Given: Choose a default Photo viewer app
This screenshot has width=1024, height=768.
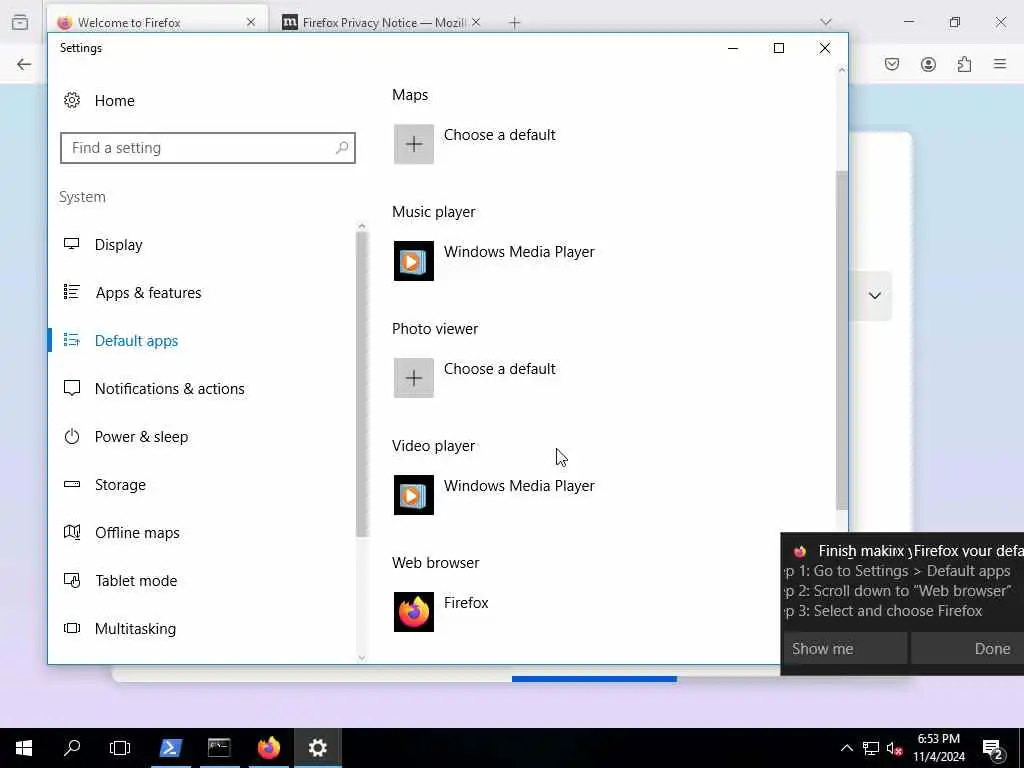Looking at the screenshot, I should coord(475,377).
